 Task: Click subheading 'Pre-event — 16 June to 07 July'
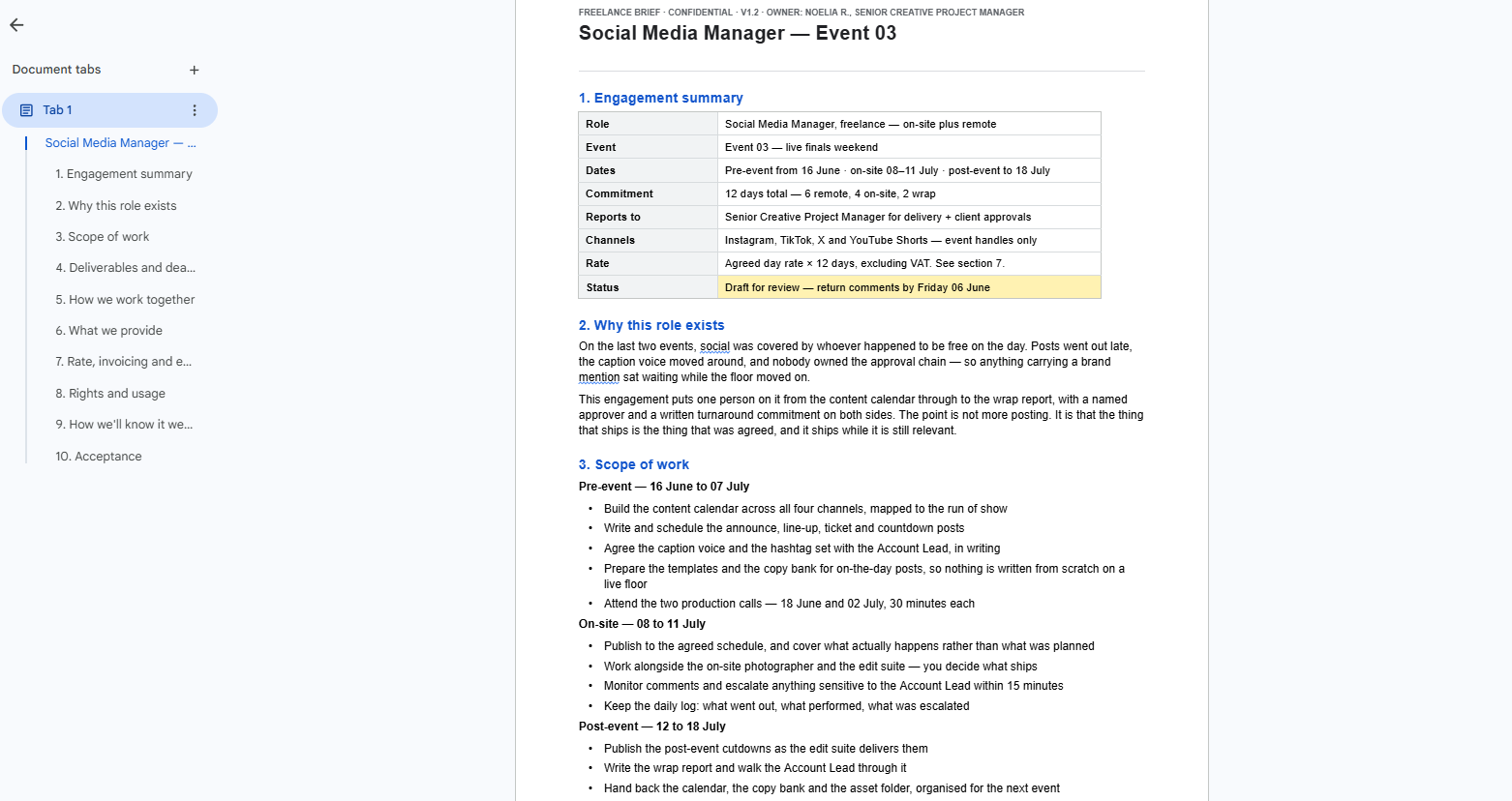point(664,487)
